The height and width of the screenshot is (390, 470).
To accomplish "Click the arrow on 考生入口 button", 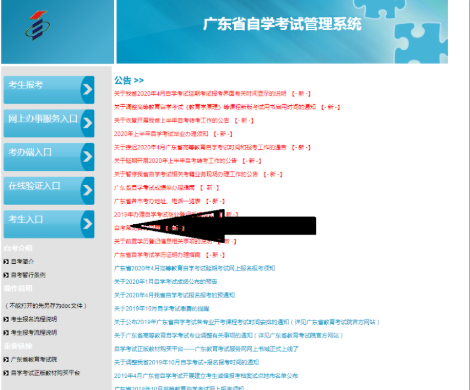I will click(87, 224).
